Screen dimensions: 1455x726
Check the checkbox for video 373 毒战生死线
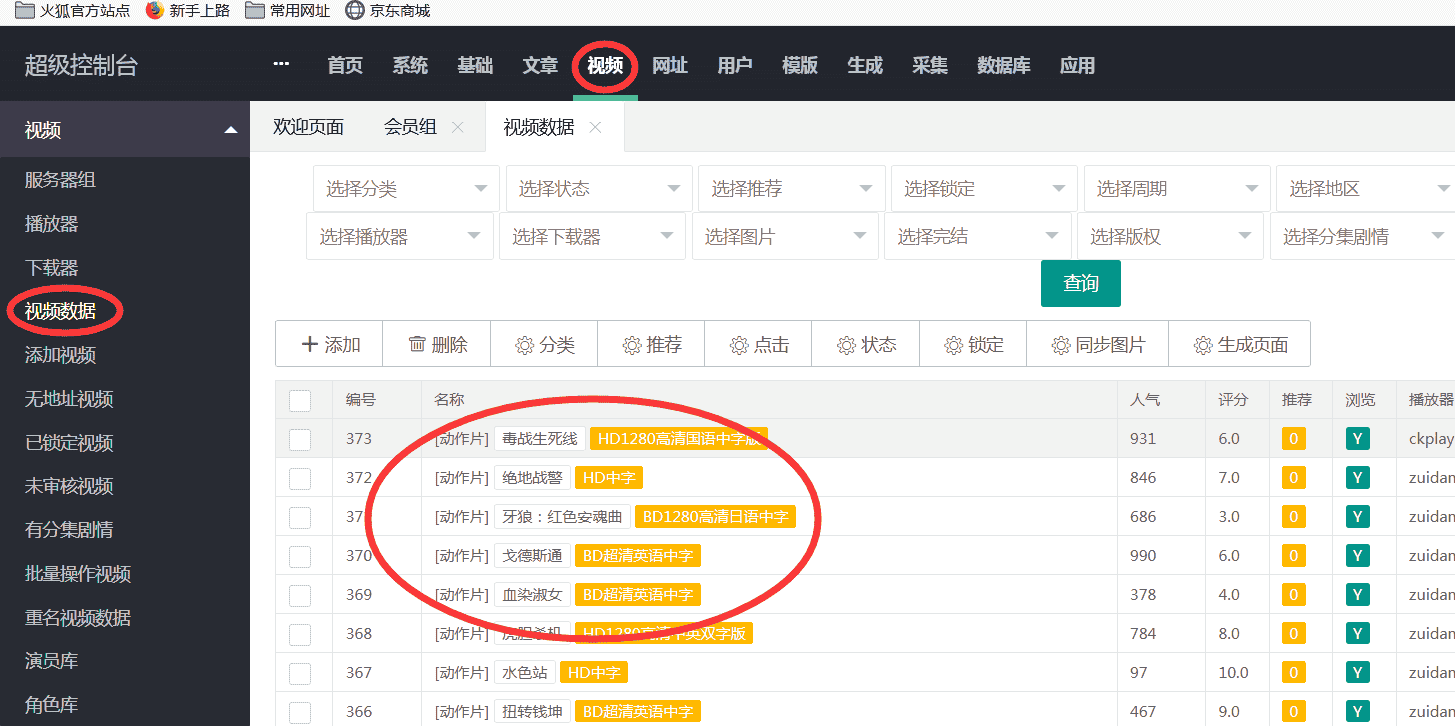tap(299, 438)
